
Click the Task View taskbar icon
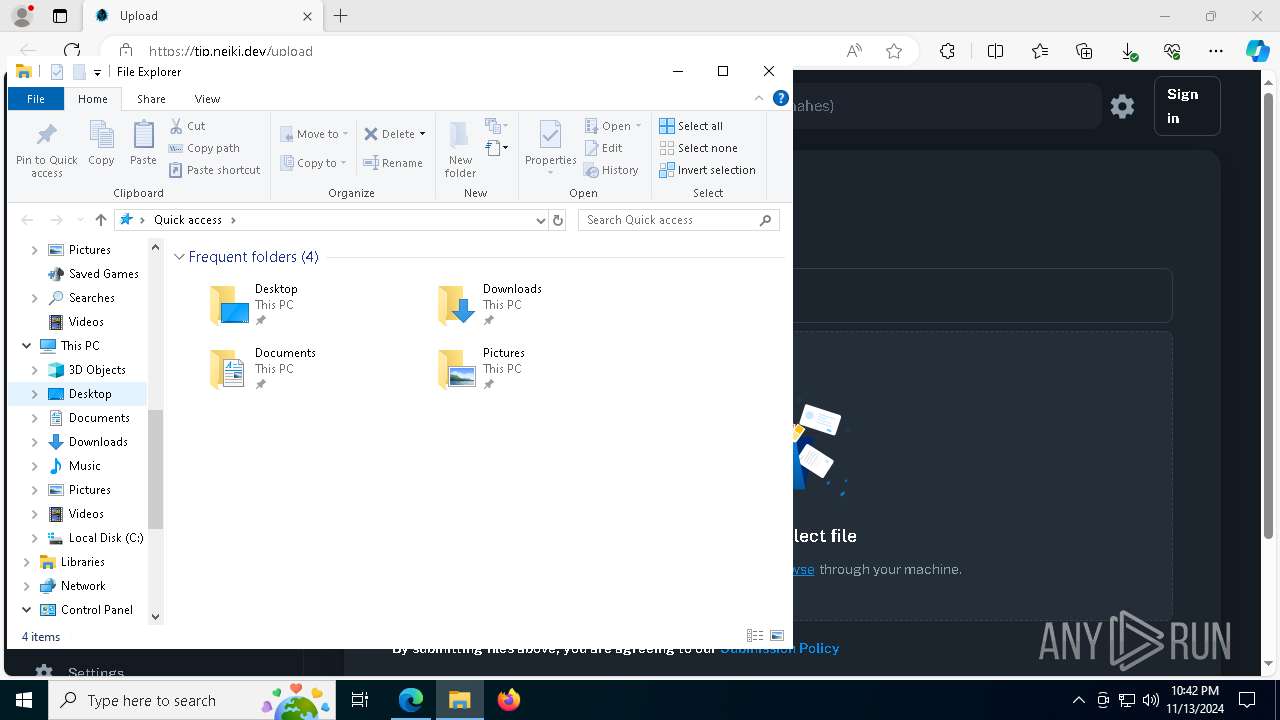(x=360, y=700)
